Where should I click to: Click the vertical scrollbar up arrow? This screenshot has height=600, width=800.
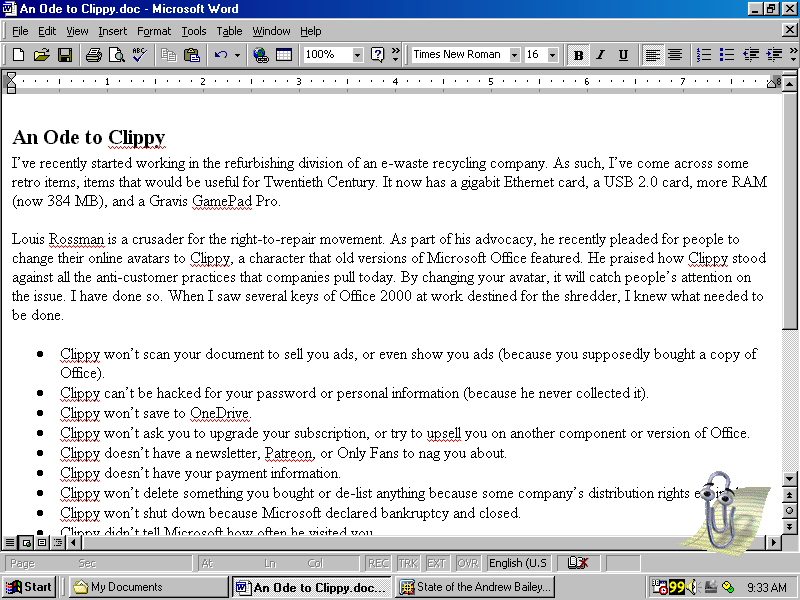[x=789, y=82]
